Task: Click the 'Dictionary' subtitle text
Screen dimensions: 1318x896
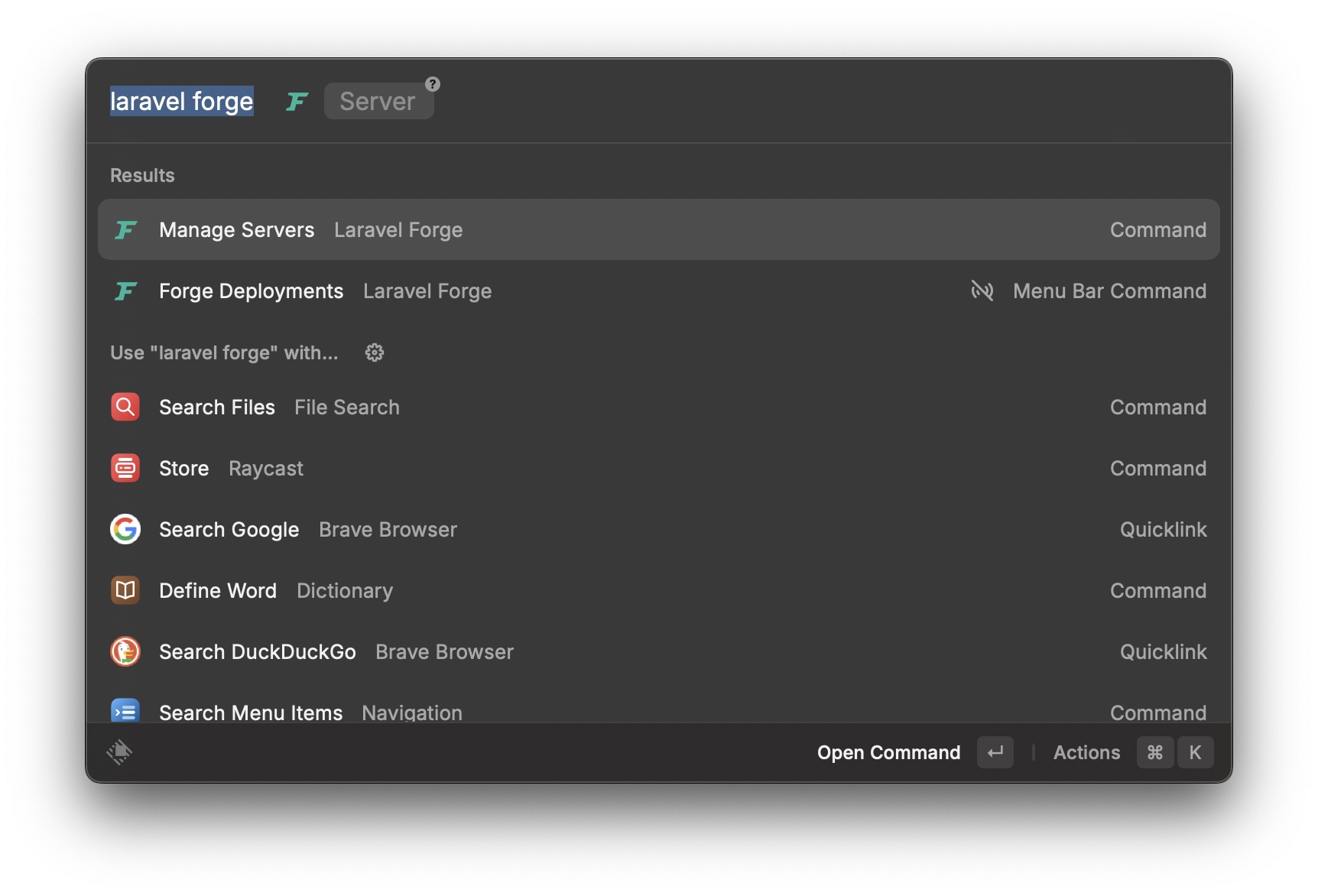Action: click(x=345, y=590)
